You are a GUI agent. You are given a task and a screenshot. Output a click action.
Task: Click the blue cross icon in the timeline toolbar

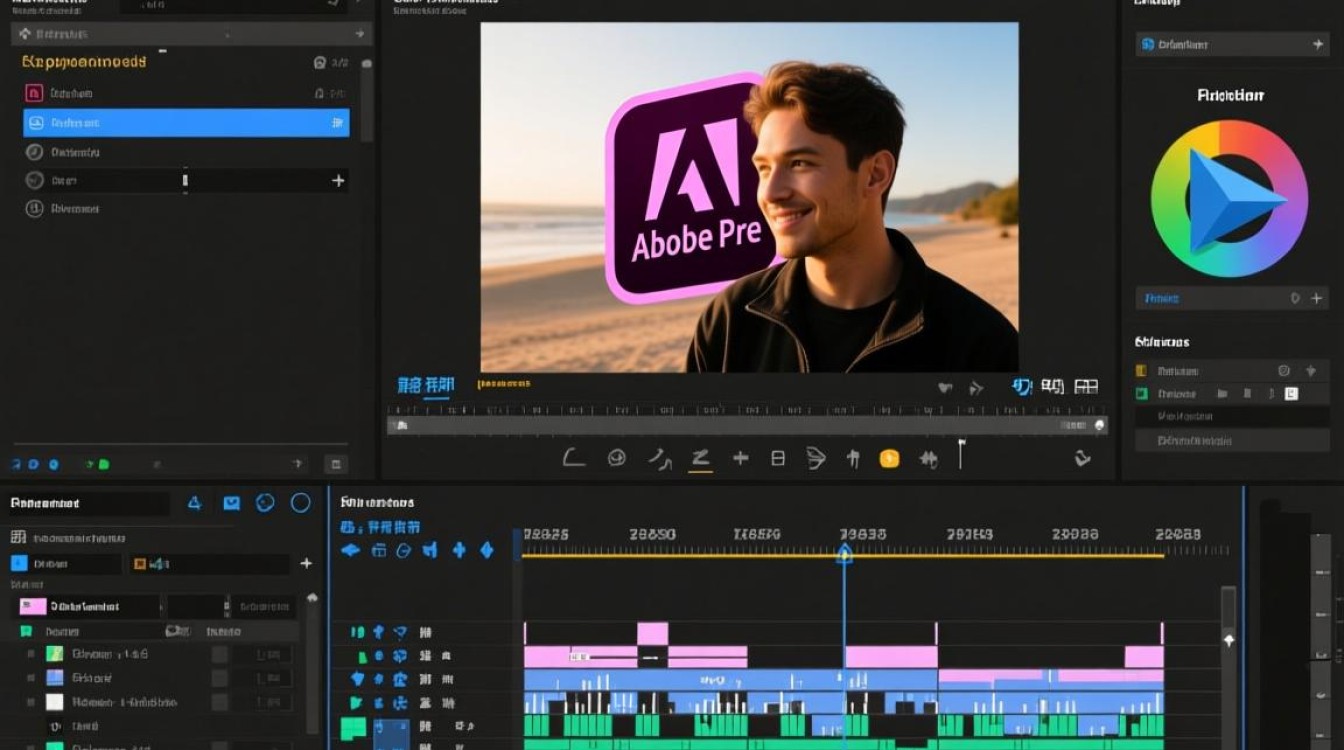point(459,550)
